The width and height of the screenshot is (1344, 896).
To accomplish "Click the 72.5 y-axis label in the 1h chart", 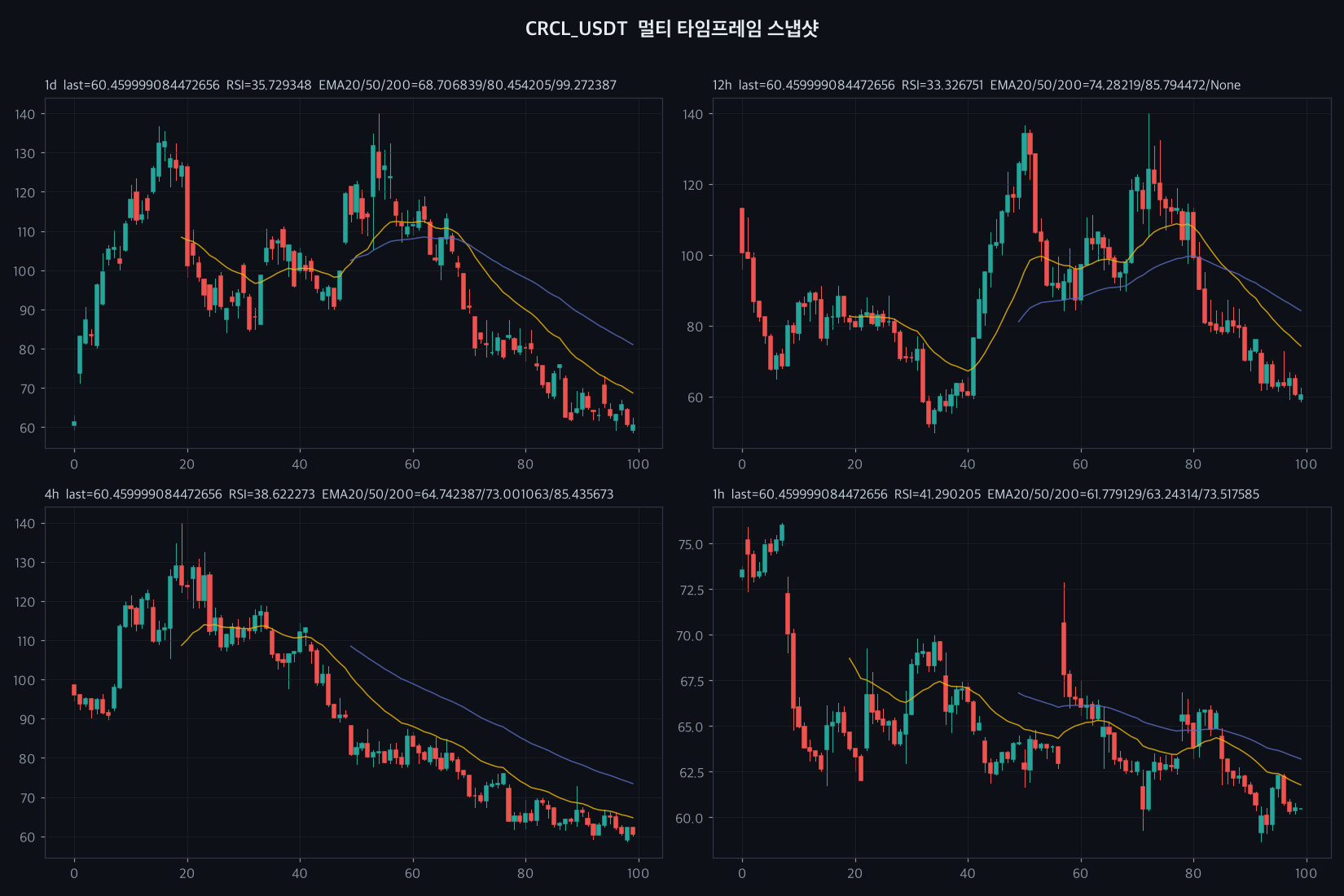I will click(691, 590).
